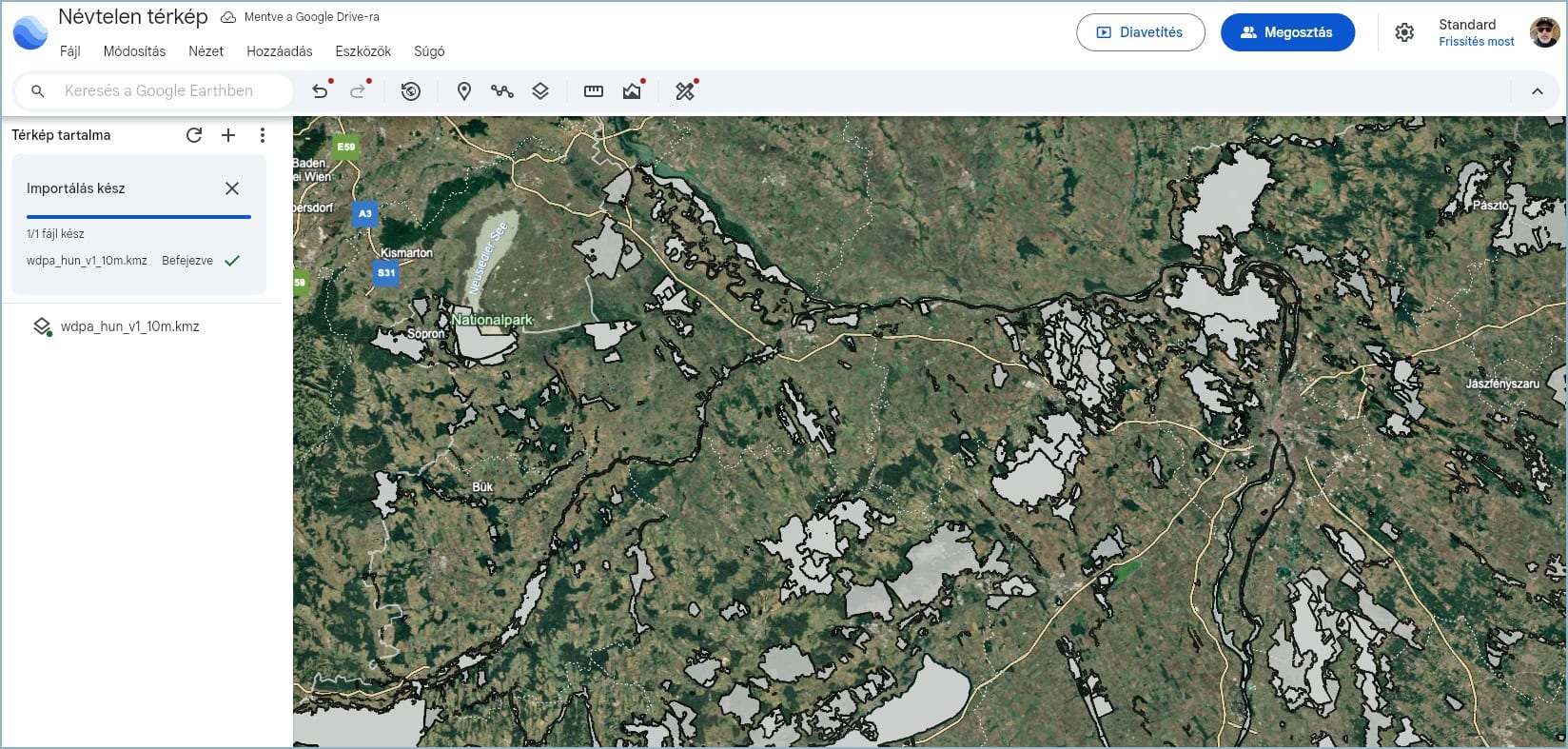
Task: Redo the last action
Action: (x=359, y=91)
